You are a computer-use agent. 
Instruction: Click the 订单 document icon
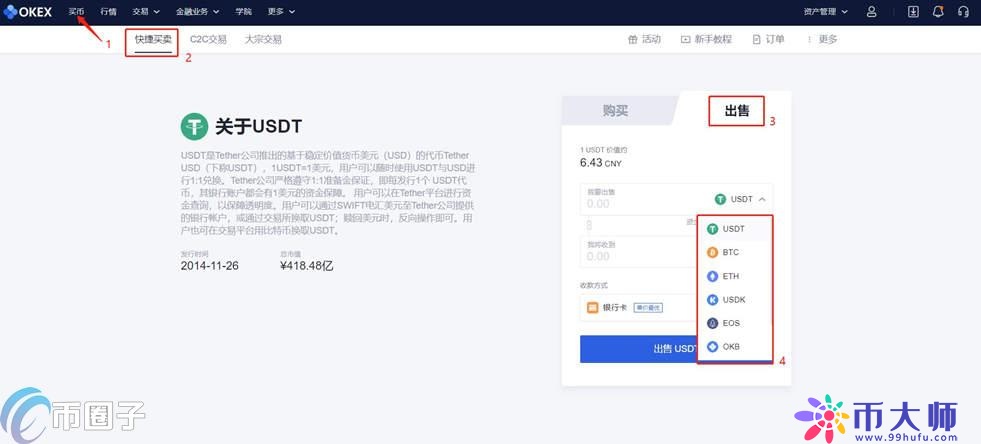(x=756, y=39)
